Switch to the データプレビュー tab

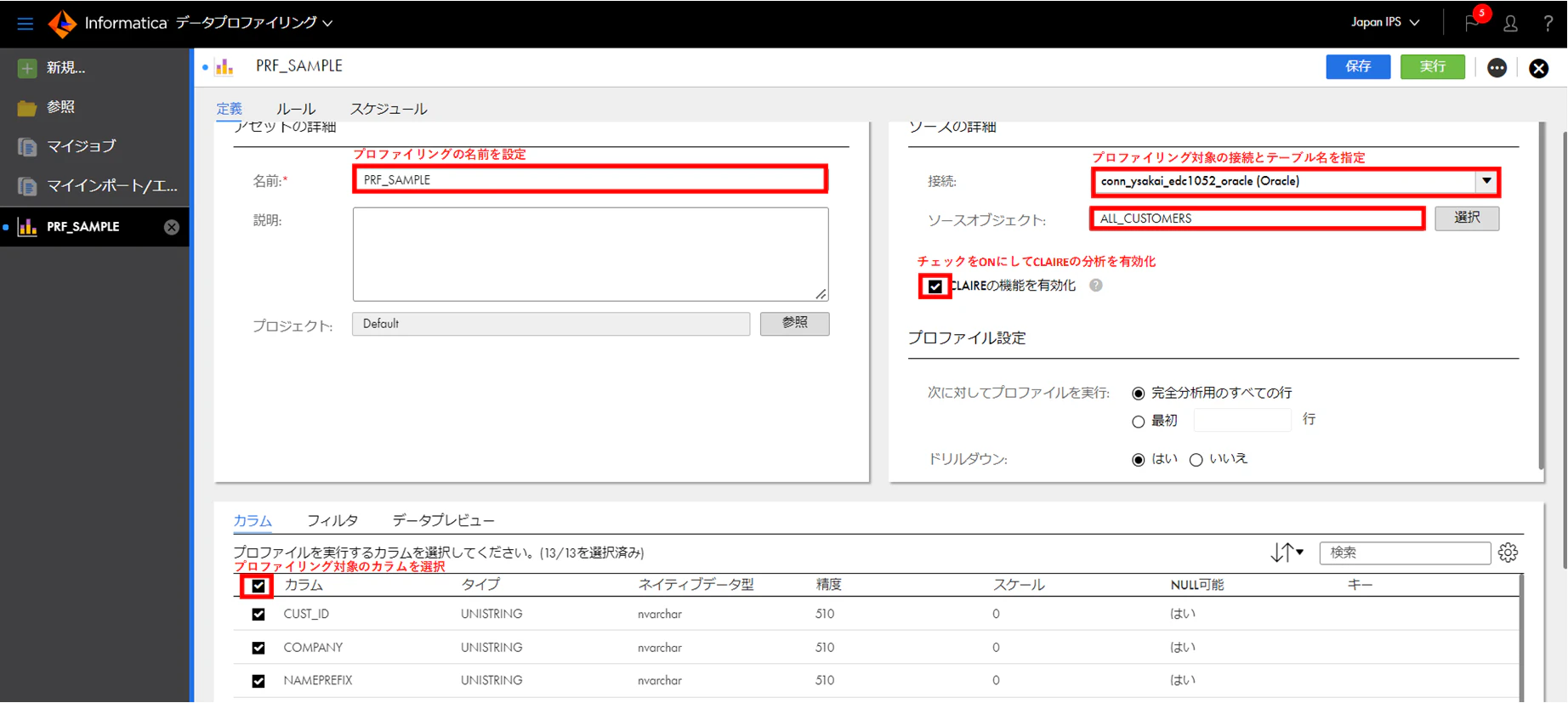[x=443, y=520]
